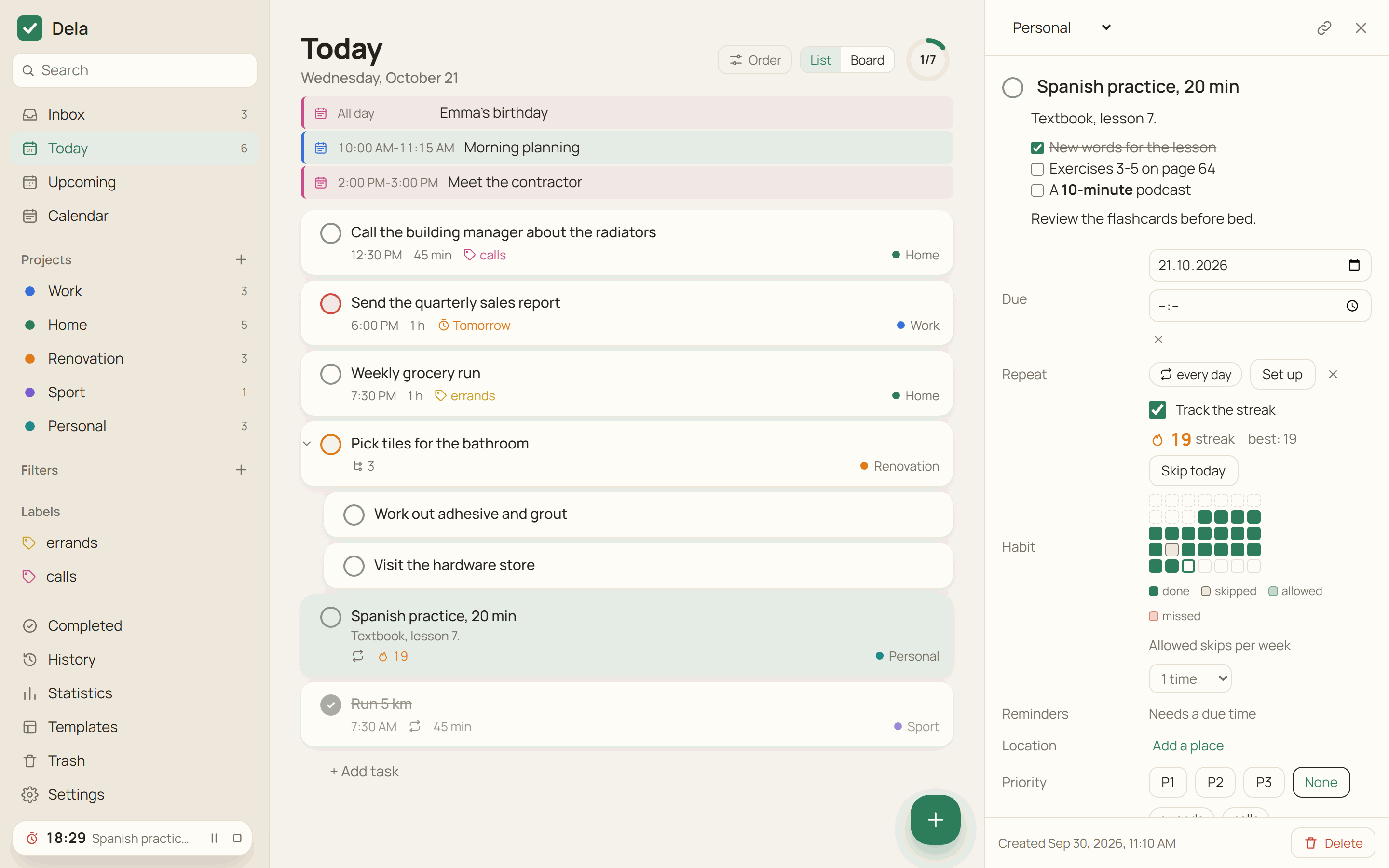This screenshot has height=868, width=1389.
Task: Add a new project with plus icon
Action: point(241,259)
